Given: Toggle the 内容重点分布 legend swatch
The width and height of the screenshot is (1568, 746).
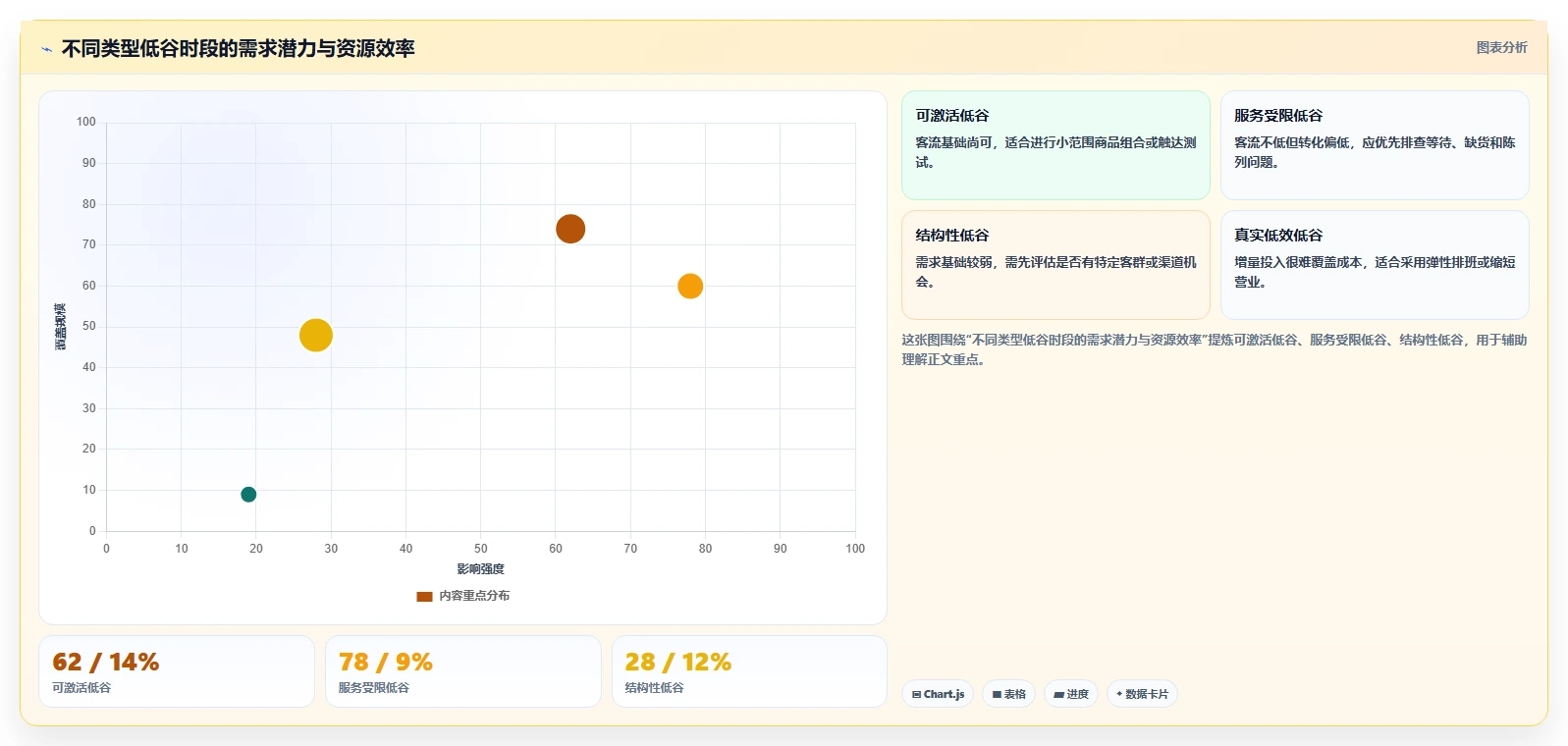Looking at the screenshot, I should (424, 596).
